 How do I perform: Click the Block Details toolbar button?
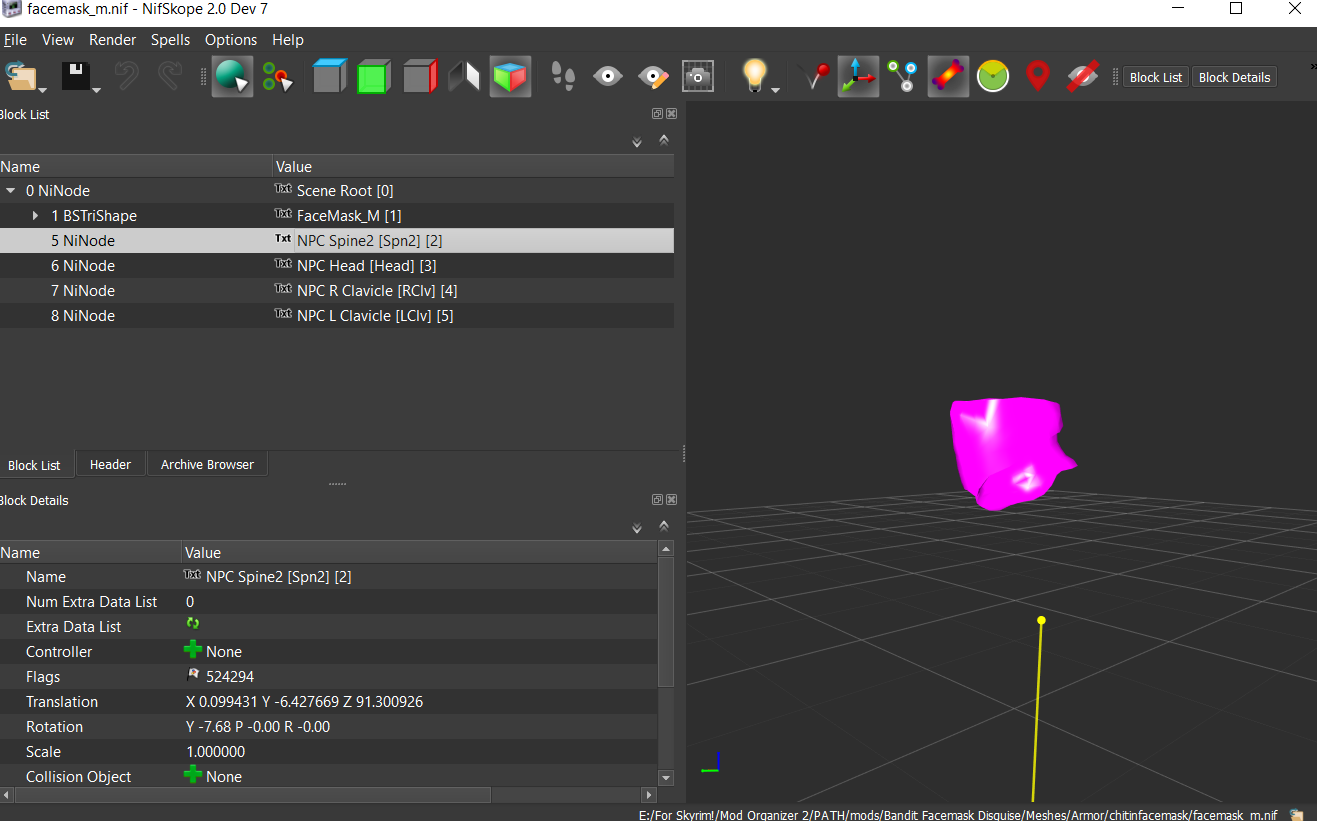[1234, 77]
